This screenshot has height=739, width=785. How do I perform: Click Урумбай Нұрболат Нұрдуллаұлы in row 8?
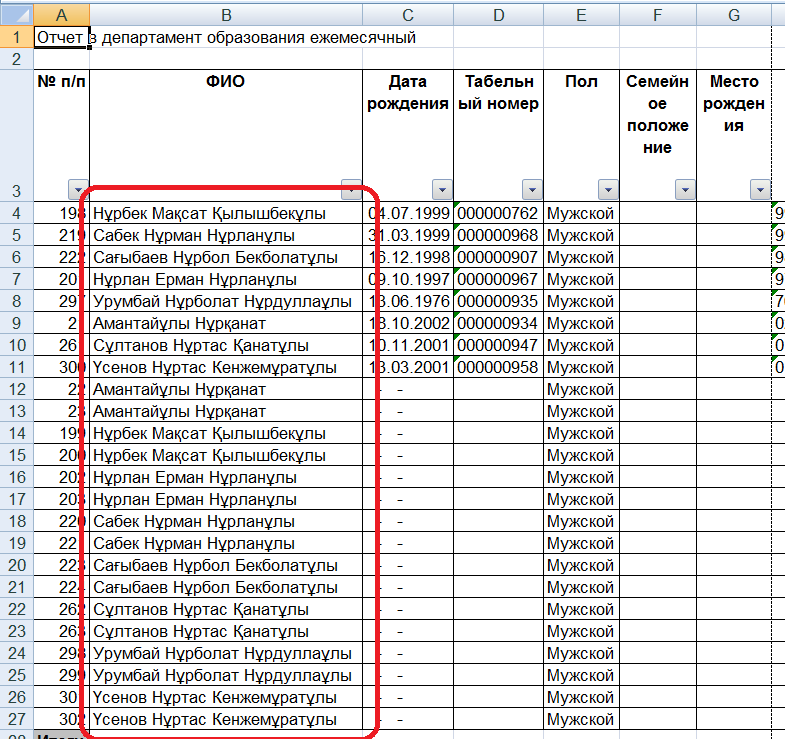coord(222,301)
